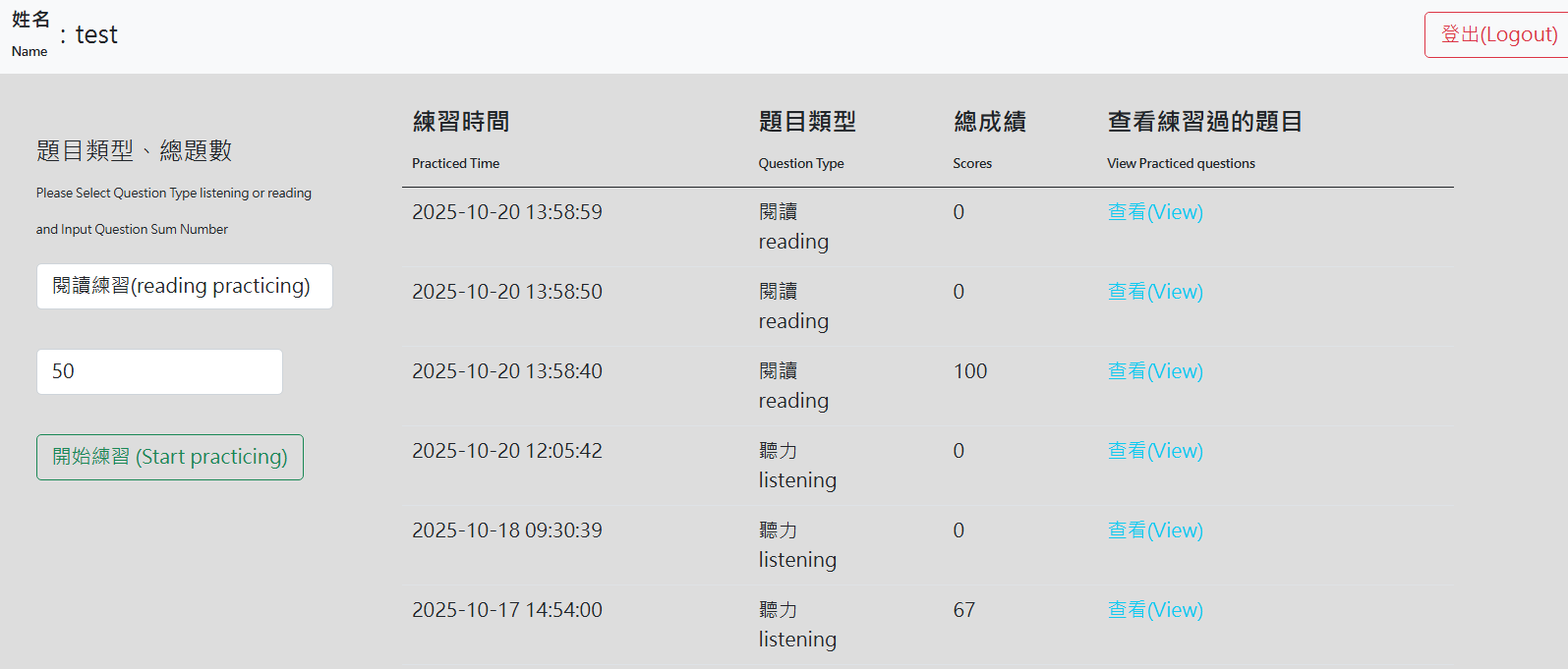View questions from the 2025-10-17 session

(1155, 610)
